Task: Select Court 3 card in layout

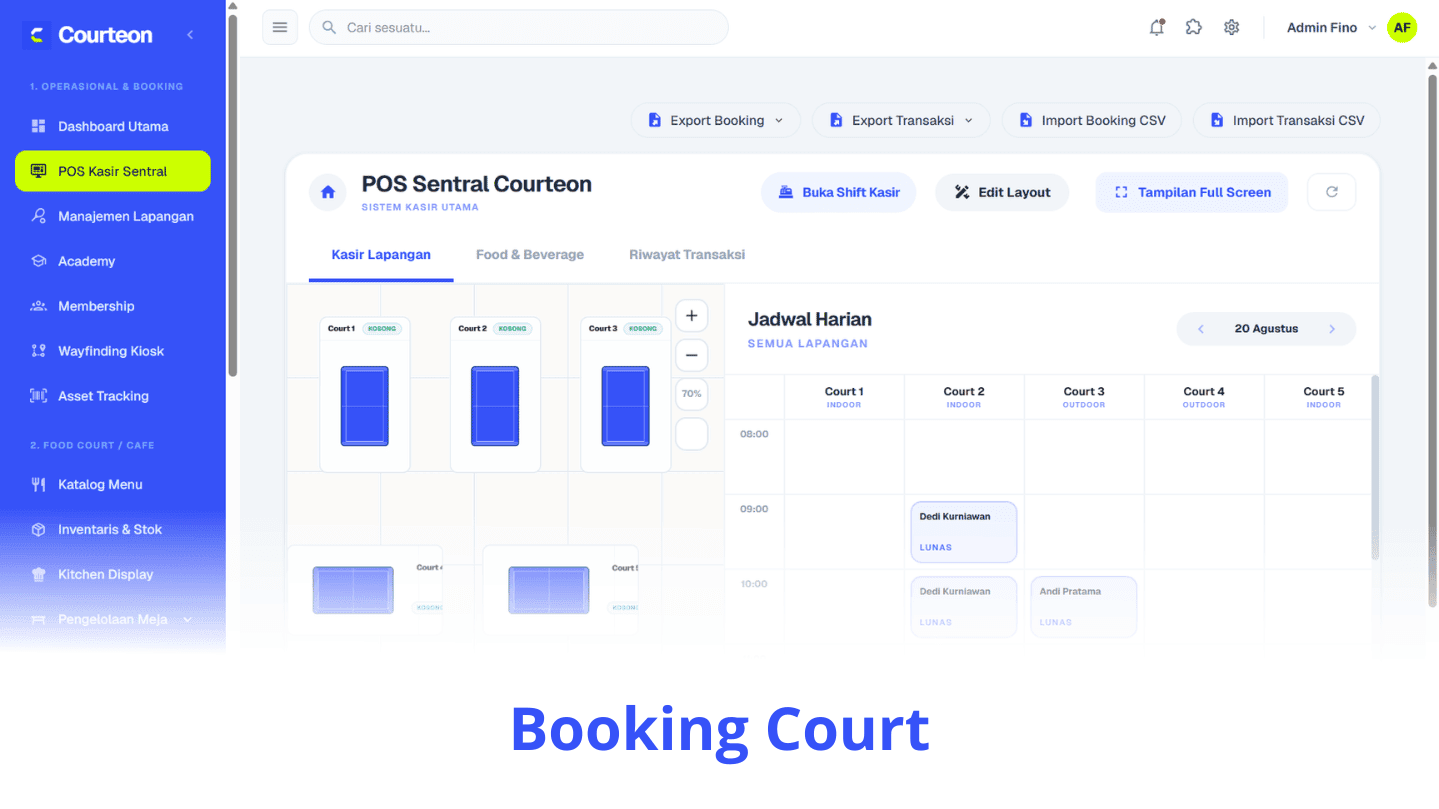Action: click(x=626, y=394)
